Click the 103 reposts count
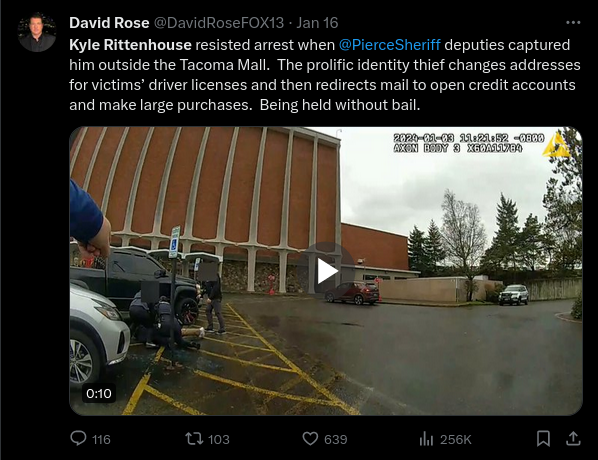The height and width of the screenshot is (460, 598). pyautogui.click(x=219, y=439)
